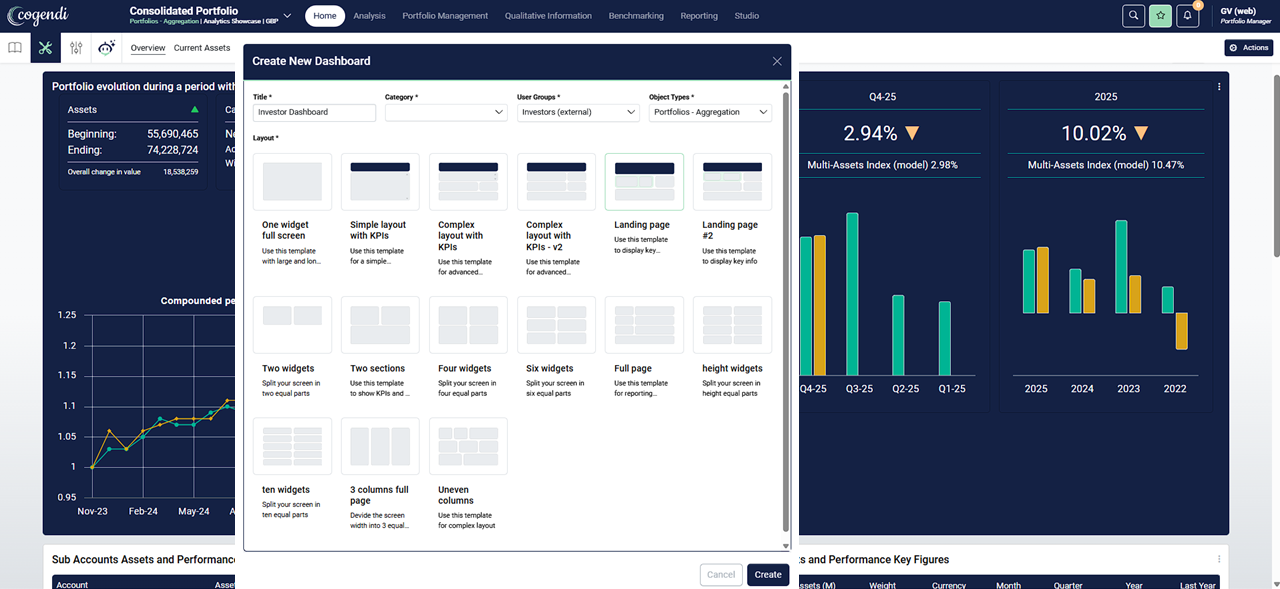Choose the Six widgets layout thumbnail
The image size is (1280, 589).
[x=556, y=324]
